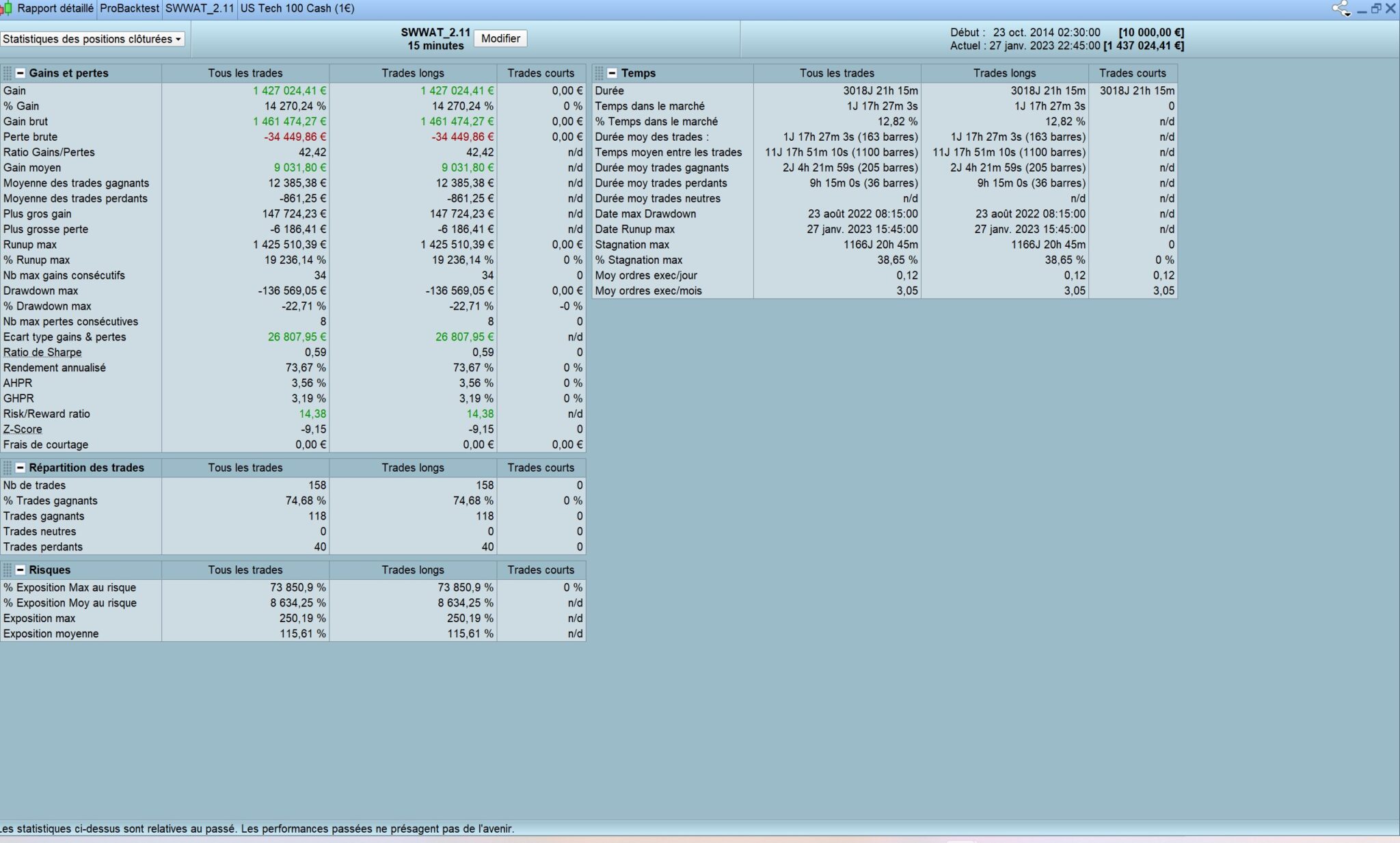Screen dimensions: 1400x843
Task: Open the share menu icon
Action: click(1341, 9)
